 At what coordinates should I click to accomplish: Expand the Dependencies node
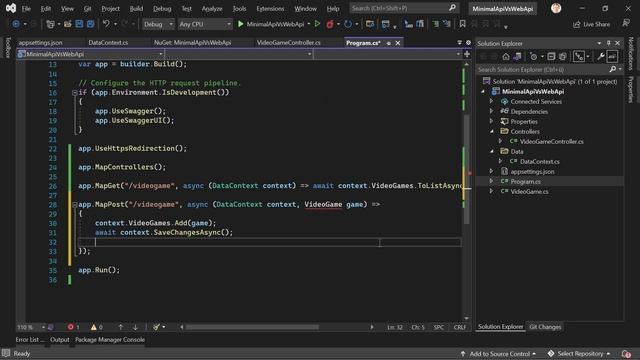point(491,111)
